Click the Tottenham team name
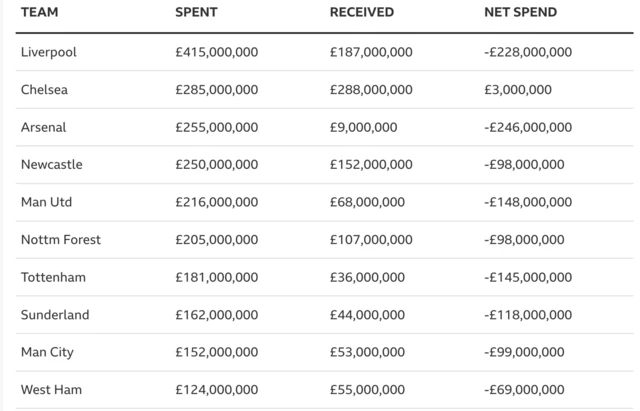The width and height of the screenshot is (640, 411). point(51,277)
